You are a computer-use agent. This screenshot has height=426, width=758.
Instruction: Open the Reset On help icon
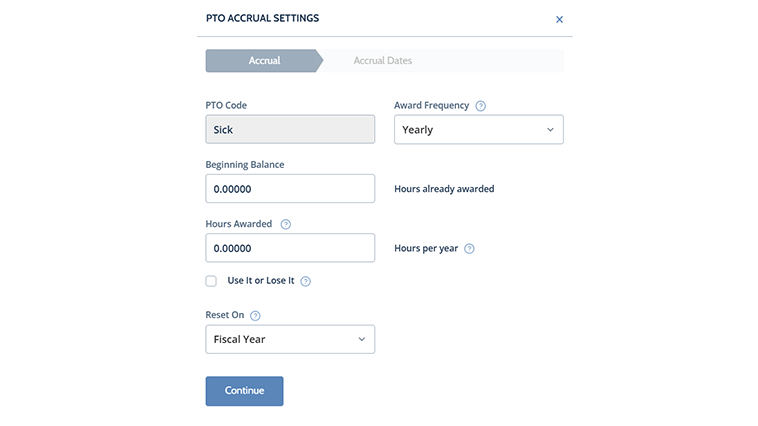(255, 316)
